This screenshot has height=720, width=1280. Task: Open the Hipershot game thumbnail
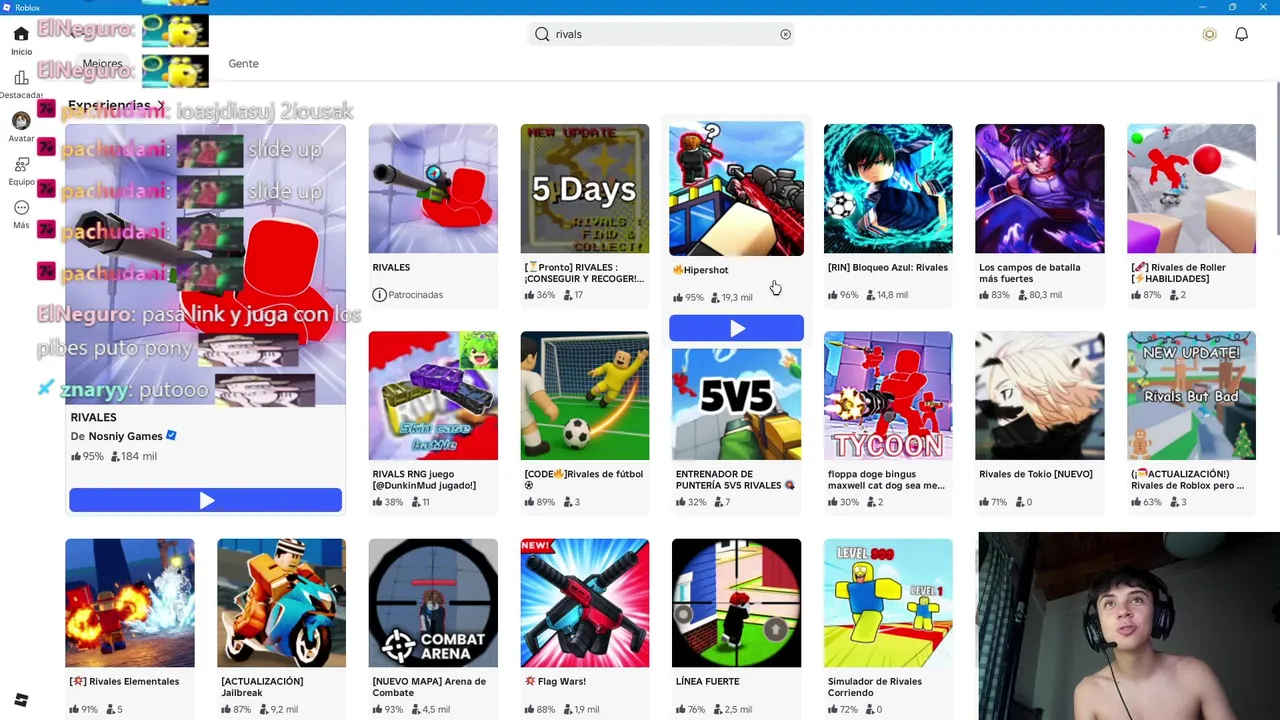(736, 189)
